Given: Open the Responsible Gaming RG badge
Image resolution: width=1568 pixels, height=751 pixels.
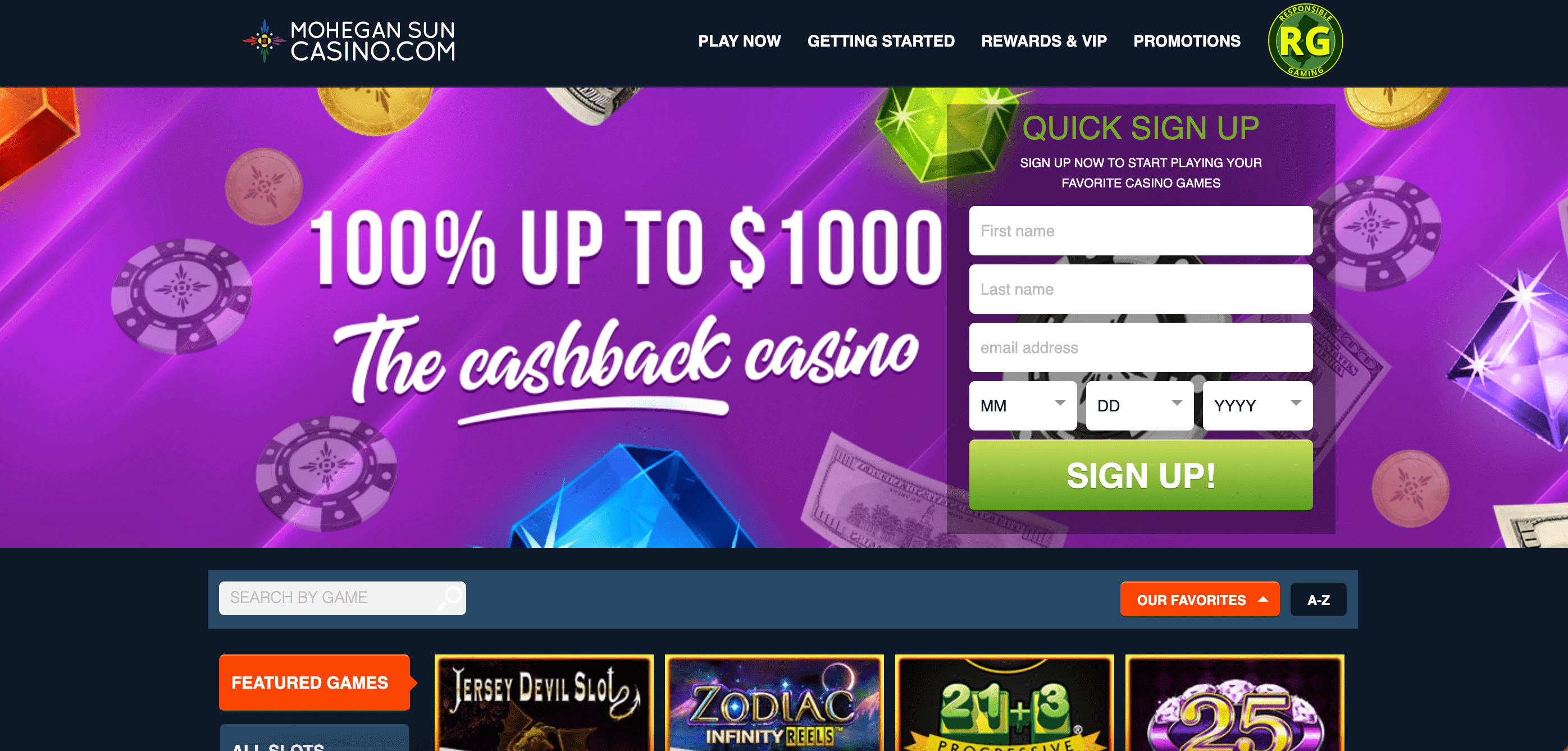Looking at the screenshot, I should tap(1305, 41).
